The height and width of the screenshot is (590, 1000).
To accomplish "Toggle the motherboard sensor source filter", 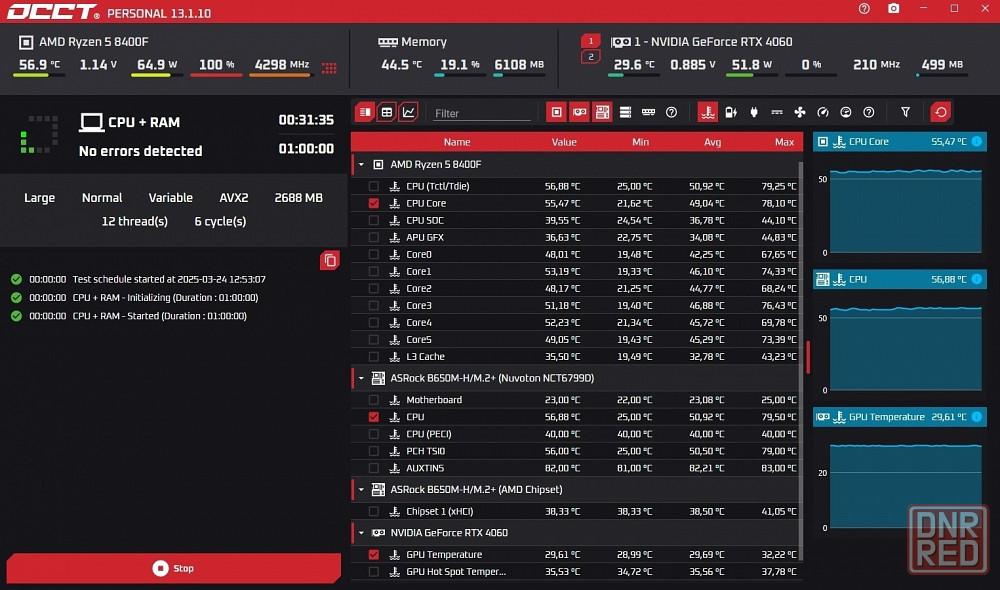I will 602,112.
